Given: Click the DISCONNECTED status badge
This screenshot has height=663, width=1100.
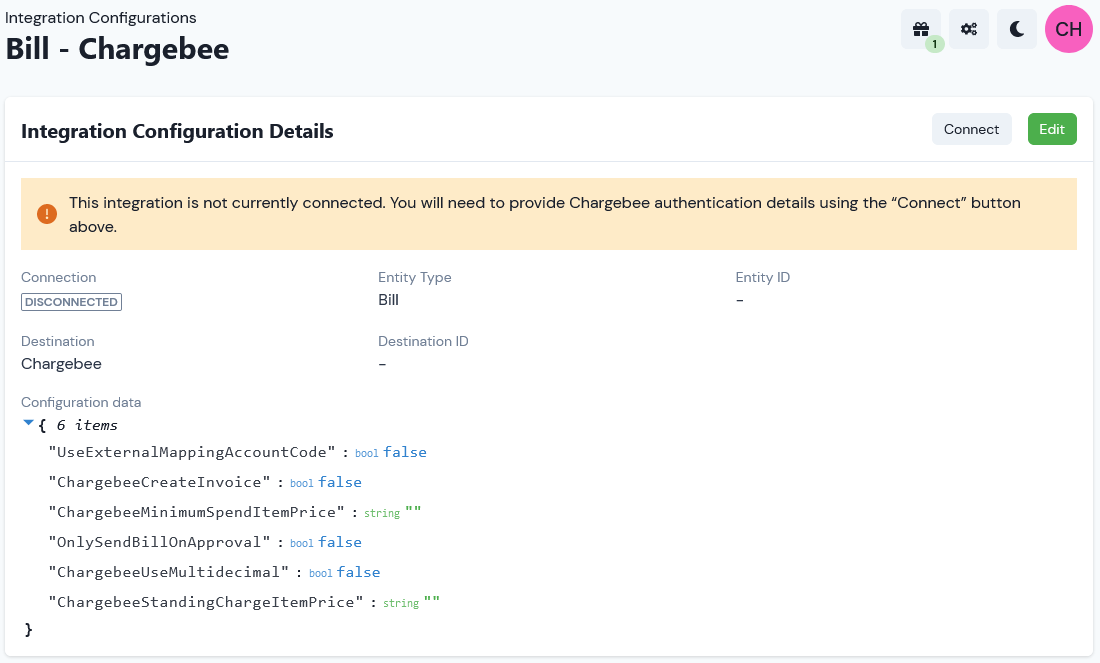Looking at the screenshot, I should [72, 302].
